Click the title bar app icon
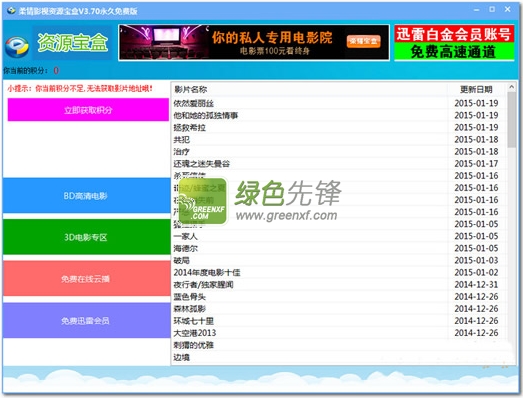 point(11,11)
